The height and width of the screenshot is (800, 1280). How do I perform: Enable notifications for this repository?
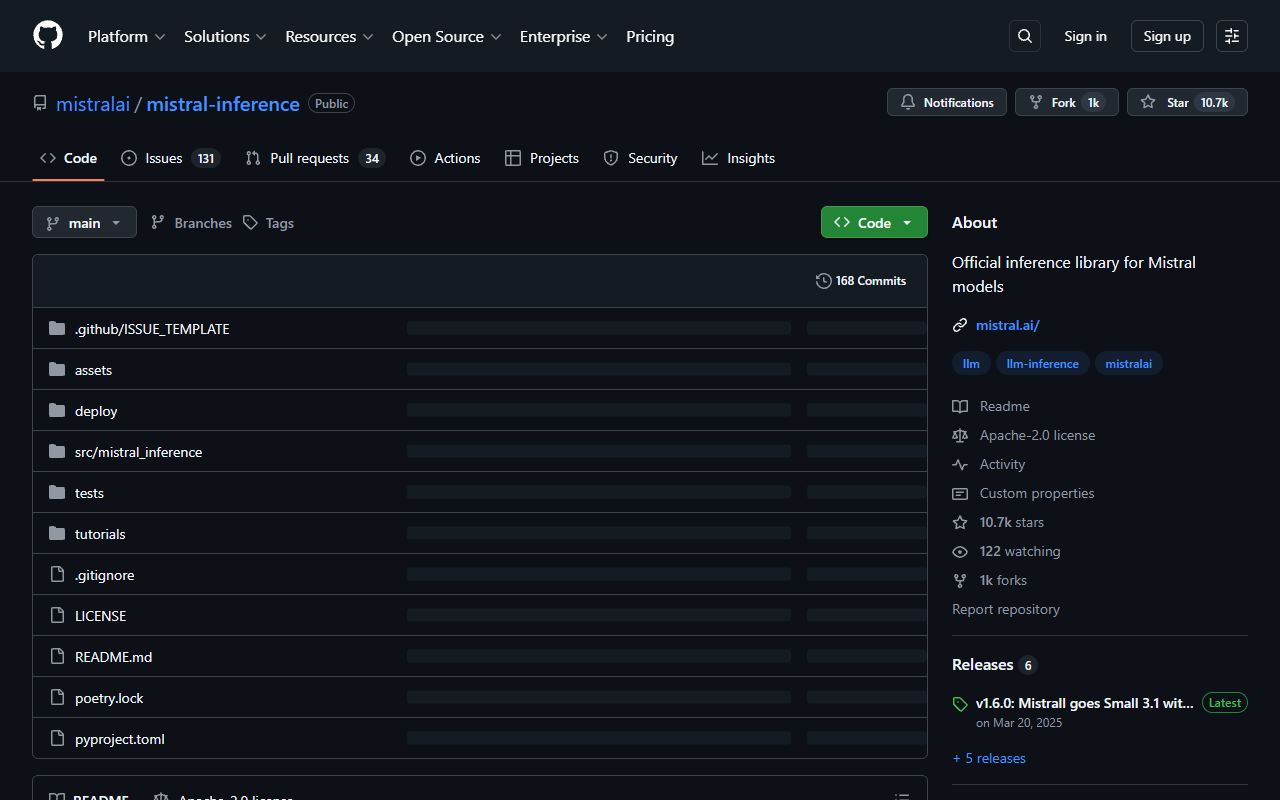coord(946,102)
